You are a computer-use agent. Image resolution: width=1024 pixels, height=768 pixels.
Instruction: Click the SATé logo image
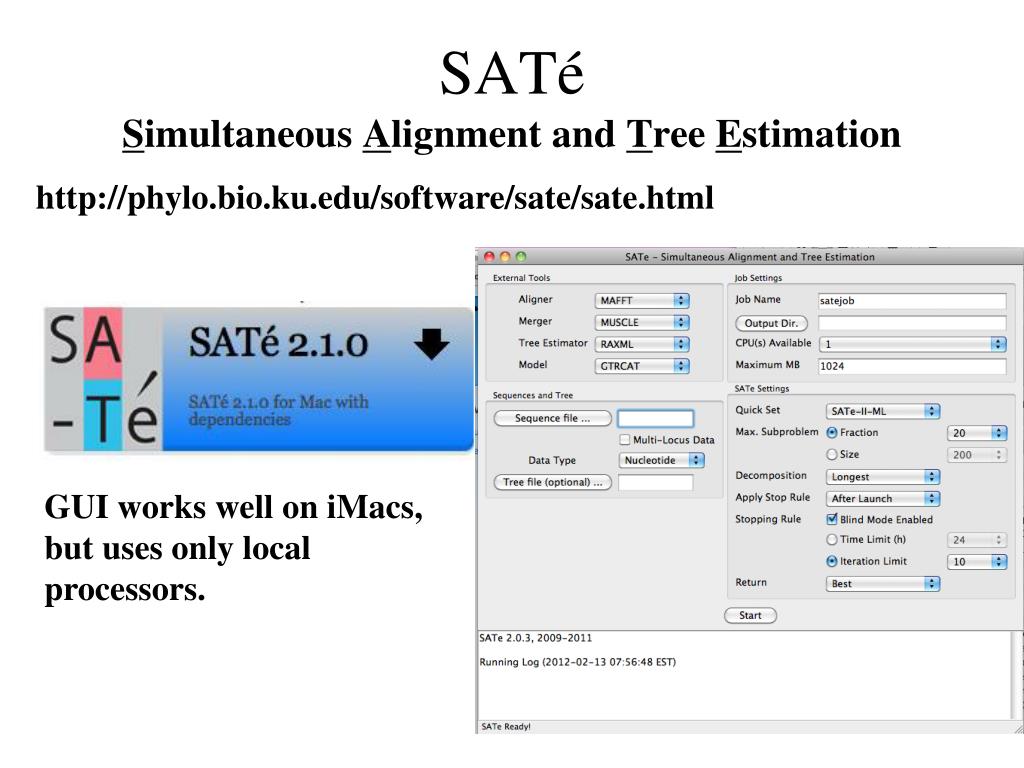pyautogui.click(x=103, y=379)
